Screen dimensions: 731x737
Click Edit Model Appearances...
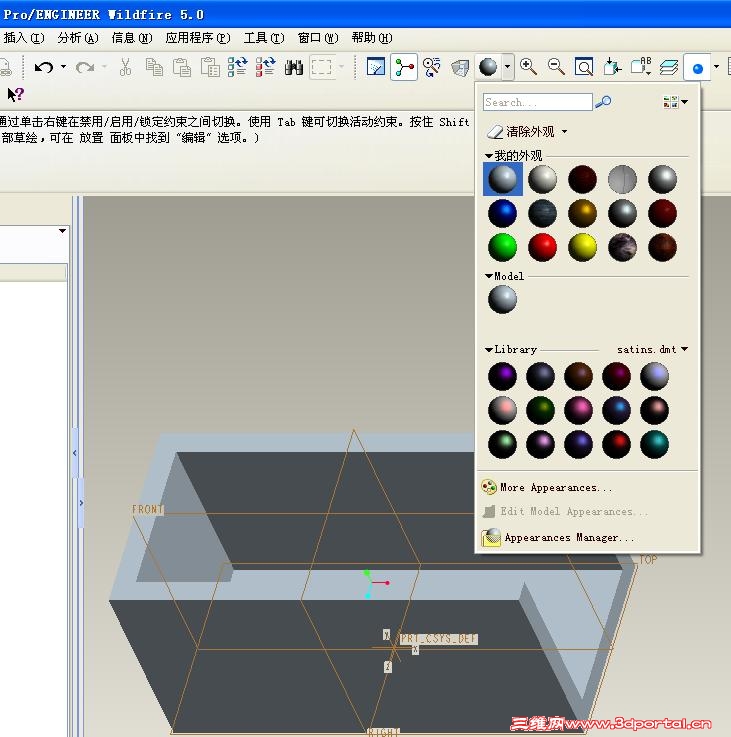pos(565,511)
